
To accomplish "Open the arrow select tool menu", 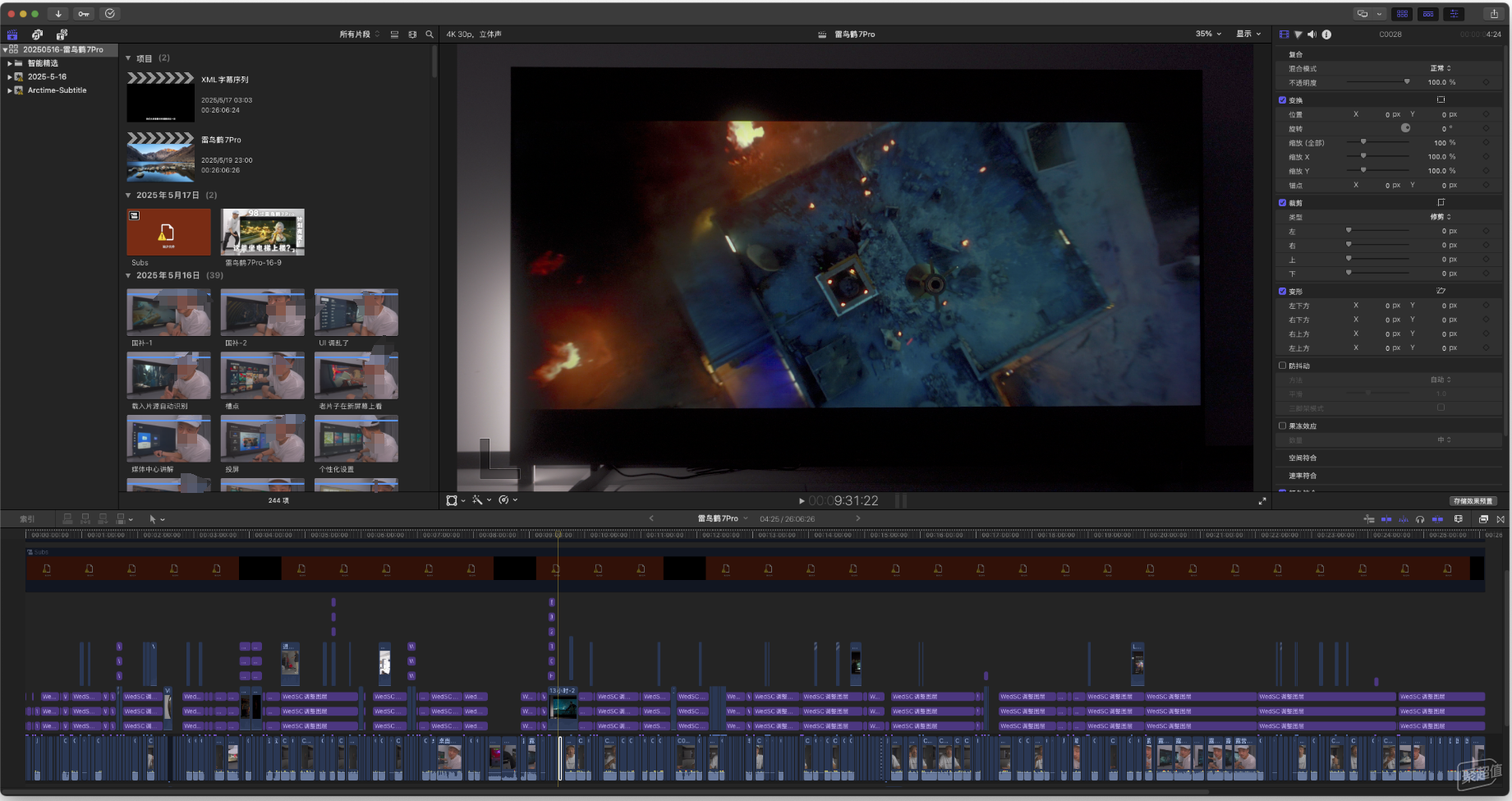I will point(156,519).
